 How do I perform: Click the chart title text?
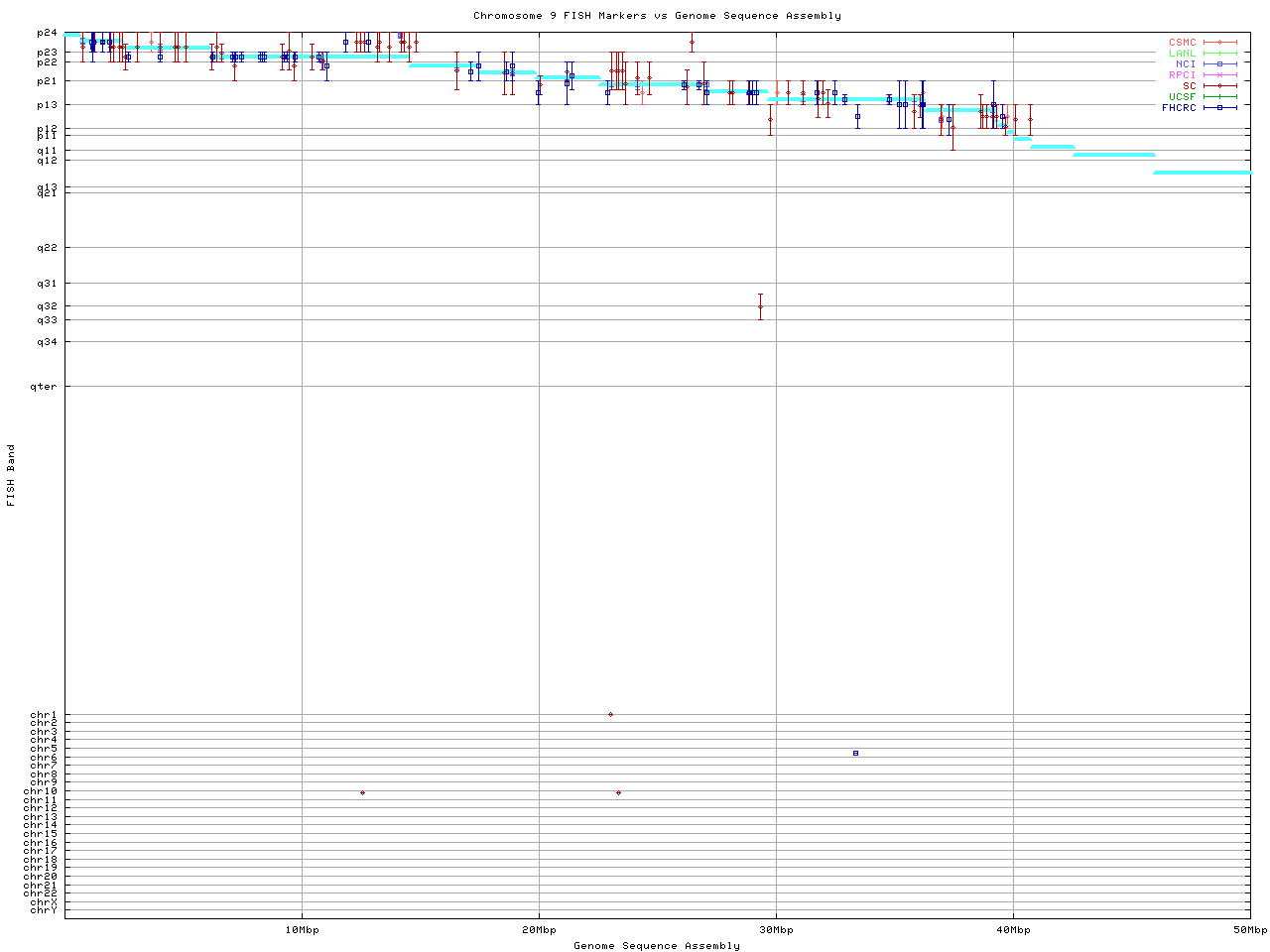click(657, 16)
